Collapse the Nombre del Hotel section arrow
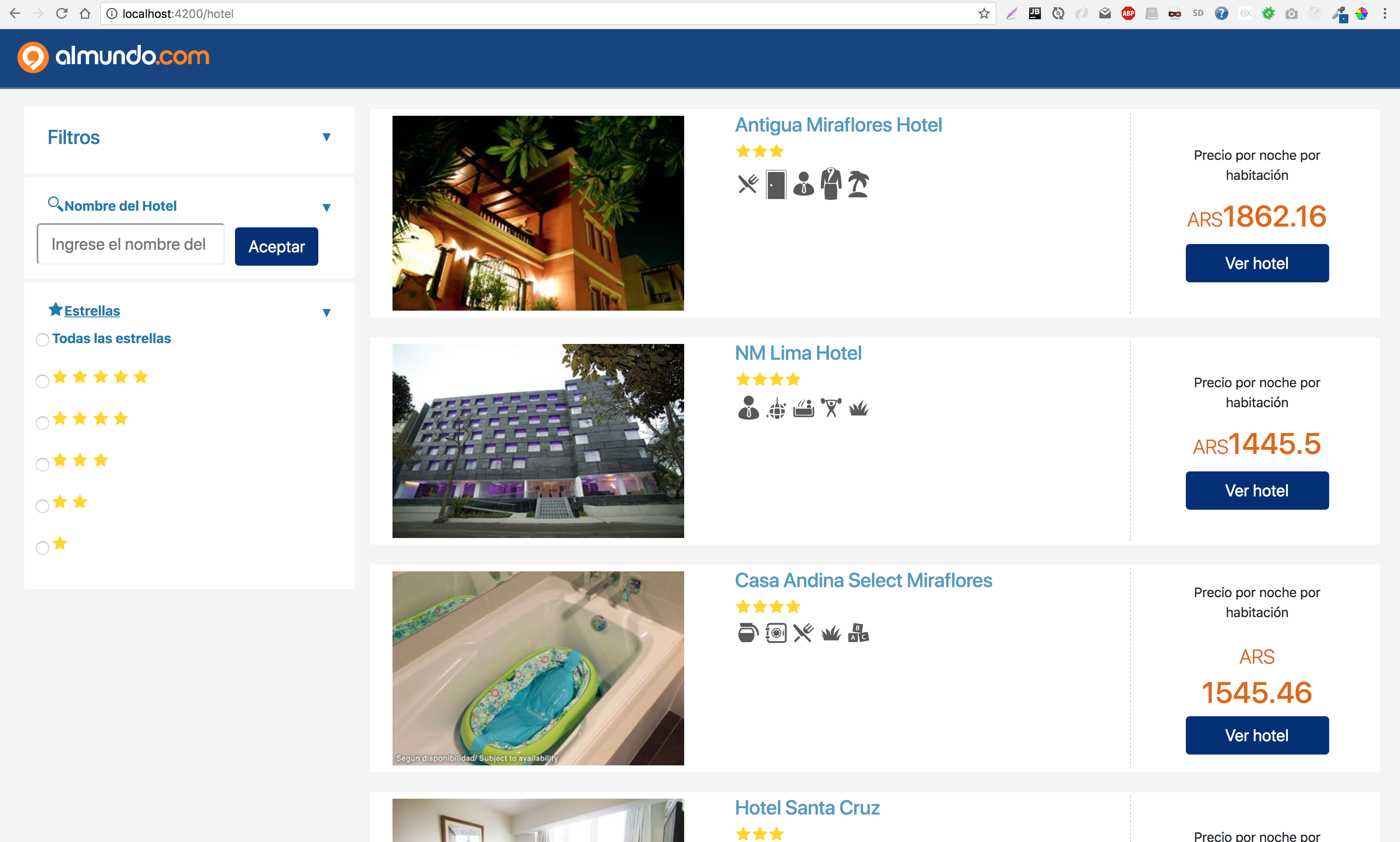This screenshot has width=1400, height=842. click(326, 208)
